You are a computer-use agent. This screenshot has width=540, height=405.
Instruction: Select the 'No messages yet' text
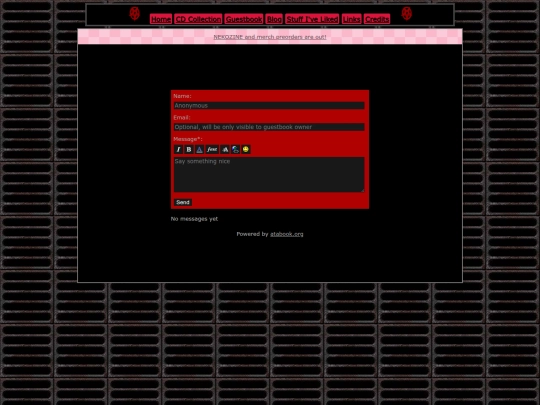pos(194,219)
